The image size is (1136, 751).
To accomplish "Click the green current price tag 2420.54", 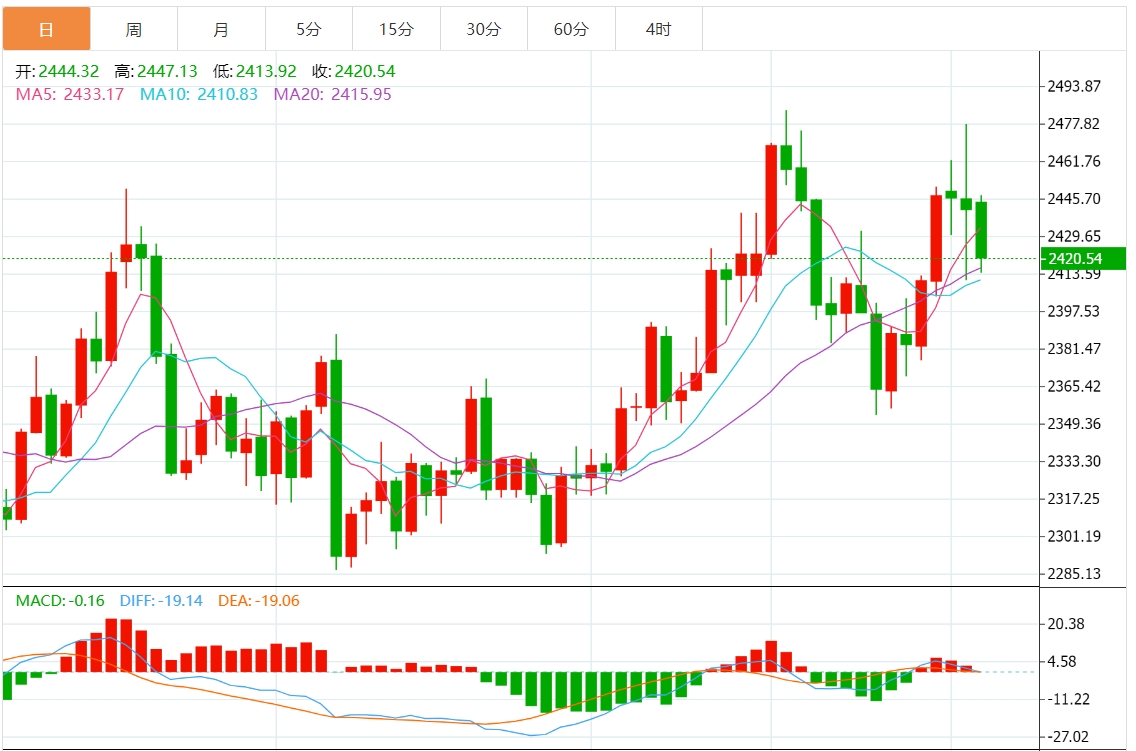I will click(x=1083, y=259).
